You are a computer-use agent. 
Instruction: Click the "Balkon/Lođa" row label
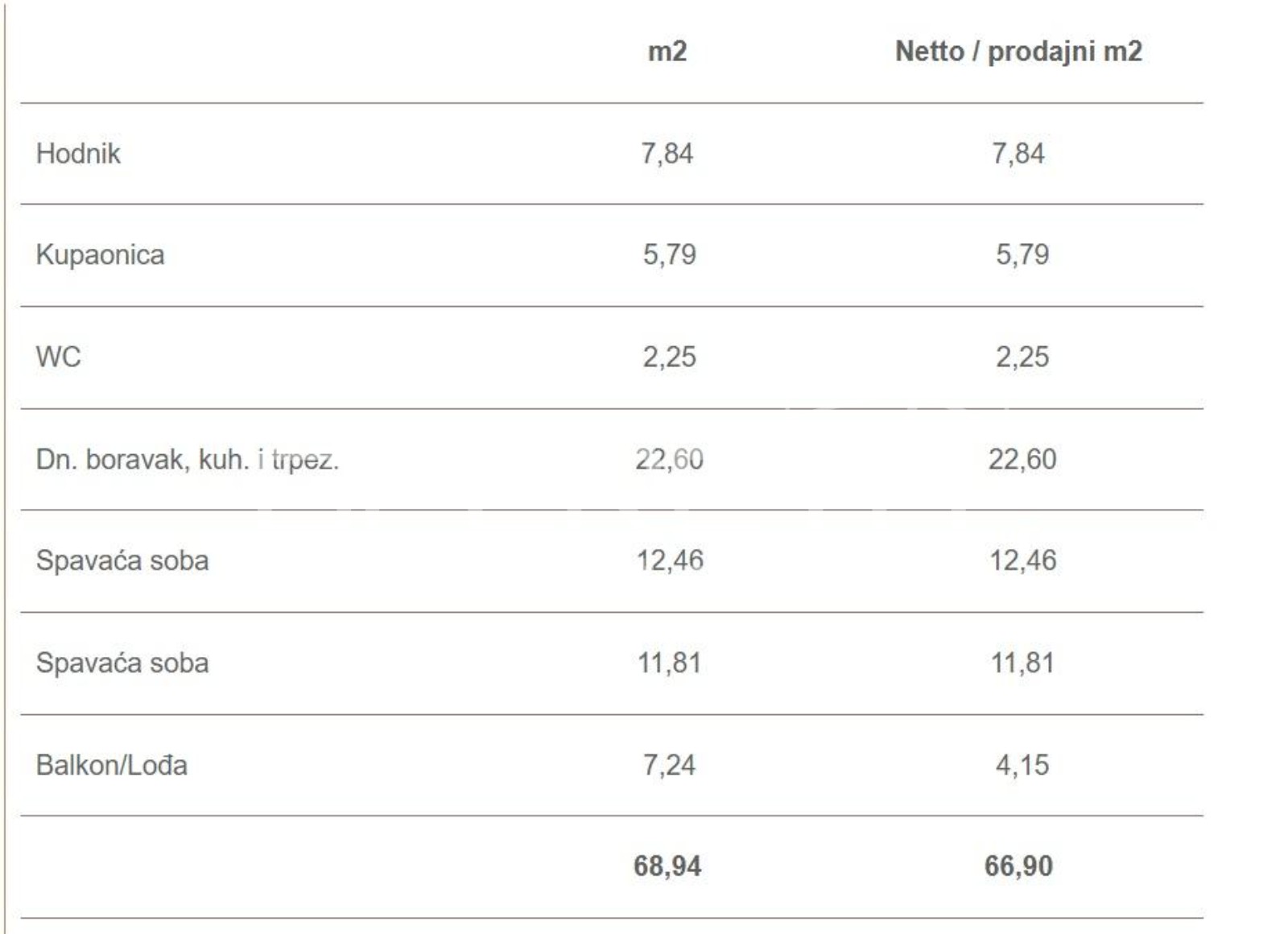click(x=111, y=765)
